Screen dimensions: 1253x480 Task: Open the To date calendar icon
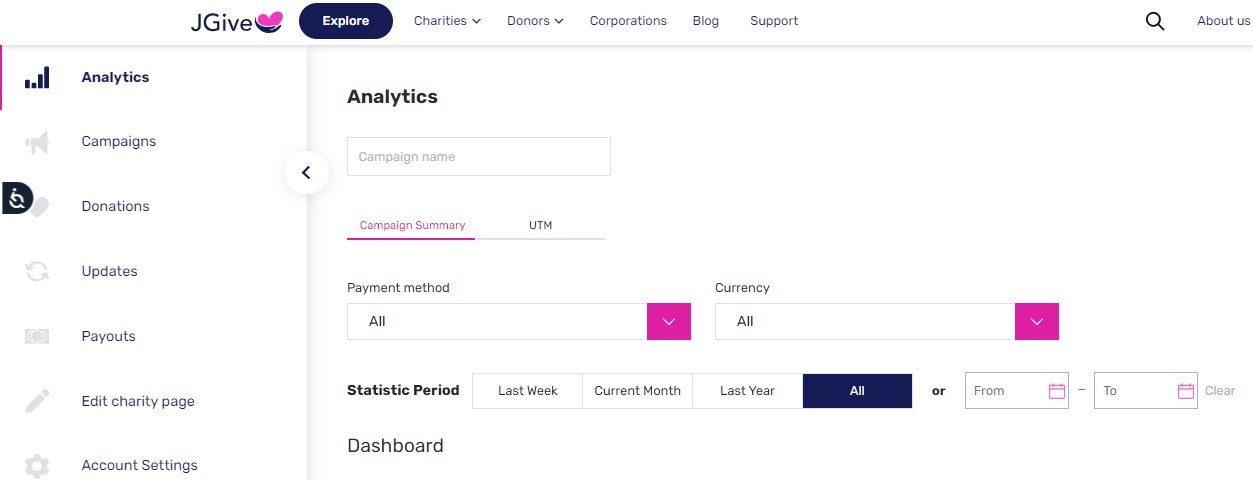point(1186,391)
